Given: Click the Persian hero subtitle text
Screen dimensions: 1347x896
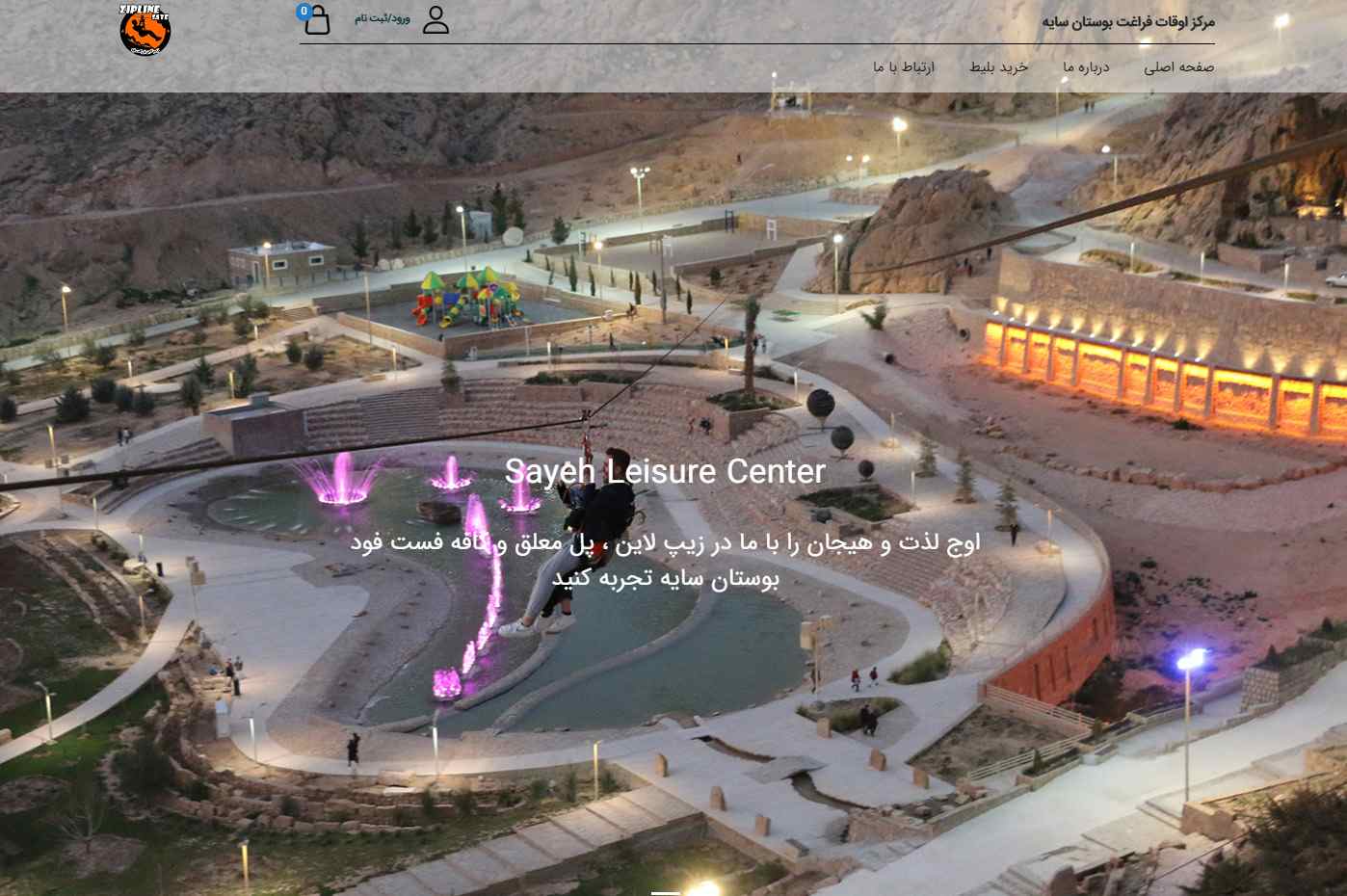Looking at the screenshot, I should [665, 560].
